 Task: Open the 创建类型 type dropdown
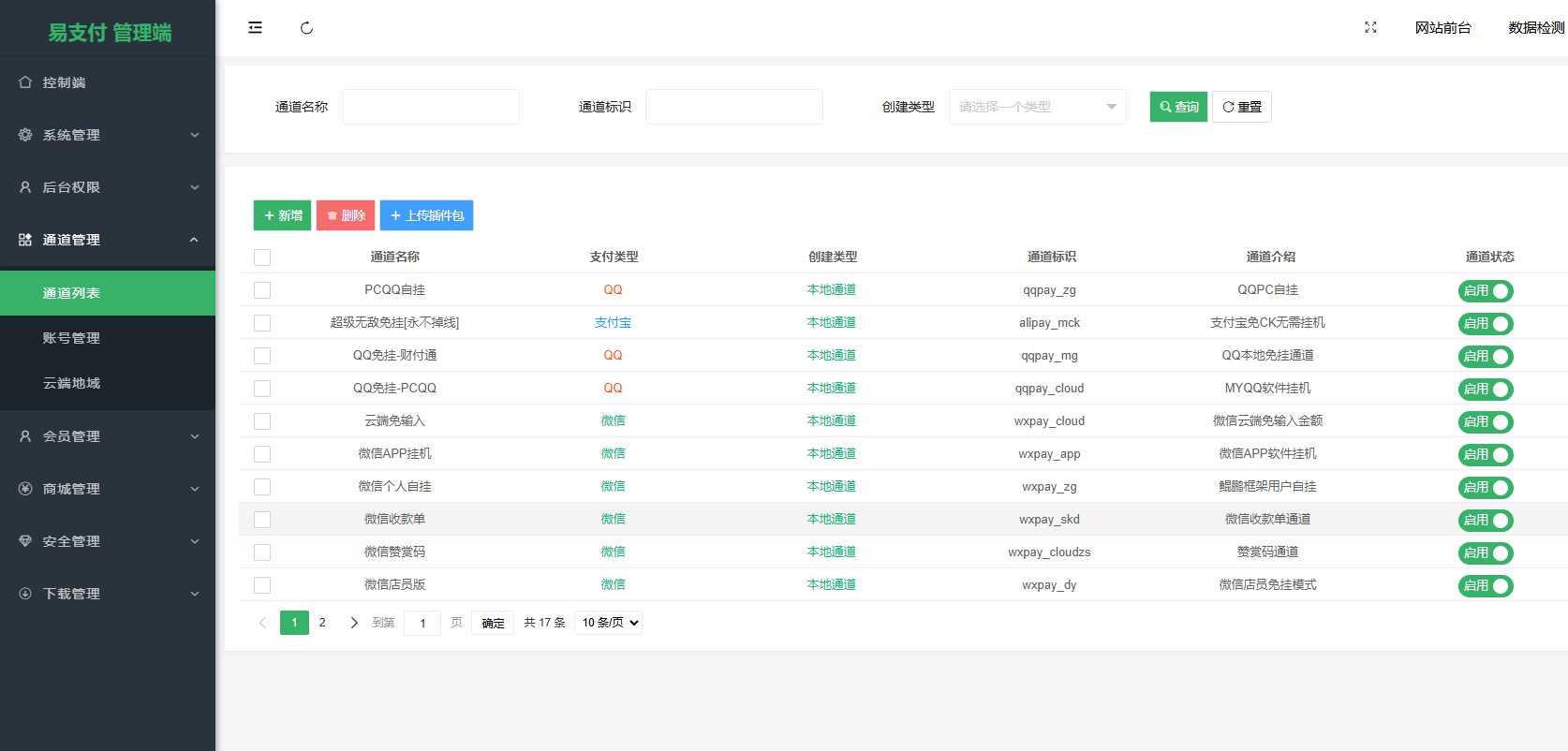1037,107
